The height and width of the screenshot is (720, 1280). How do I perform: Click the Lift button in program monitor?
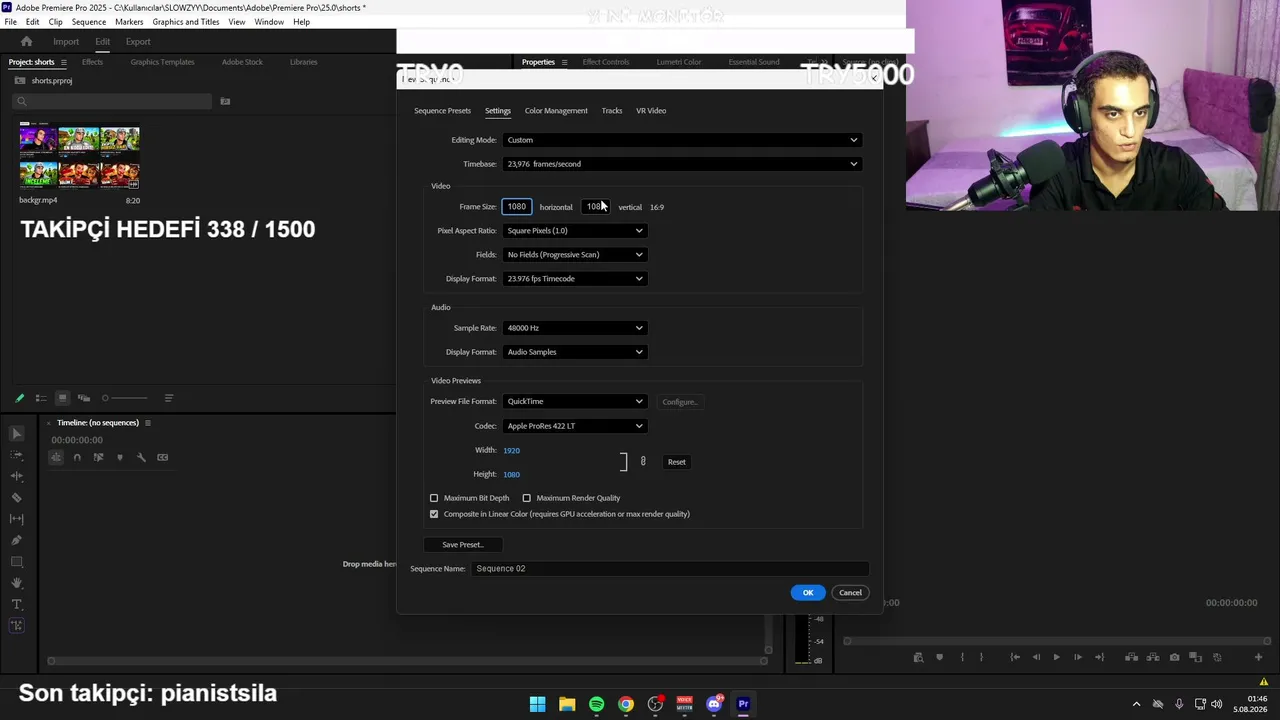[x=1132, y=657]
